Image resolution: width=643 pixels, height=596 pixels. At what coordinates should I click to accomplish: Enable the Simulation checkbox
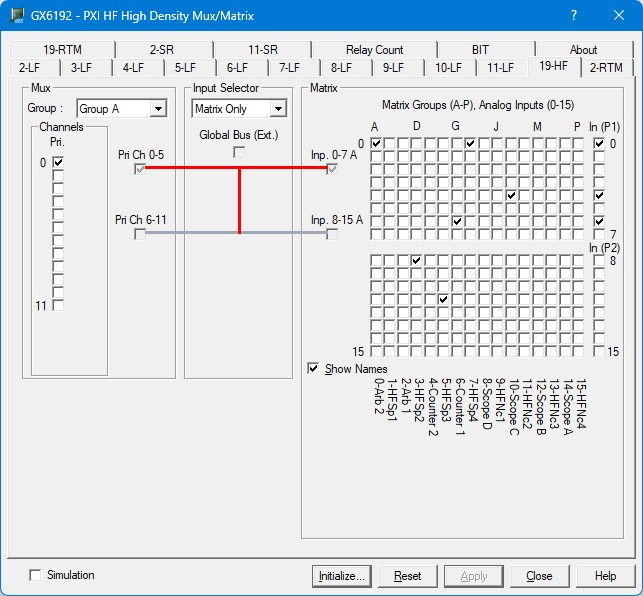(36, 575)
